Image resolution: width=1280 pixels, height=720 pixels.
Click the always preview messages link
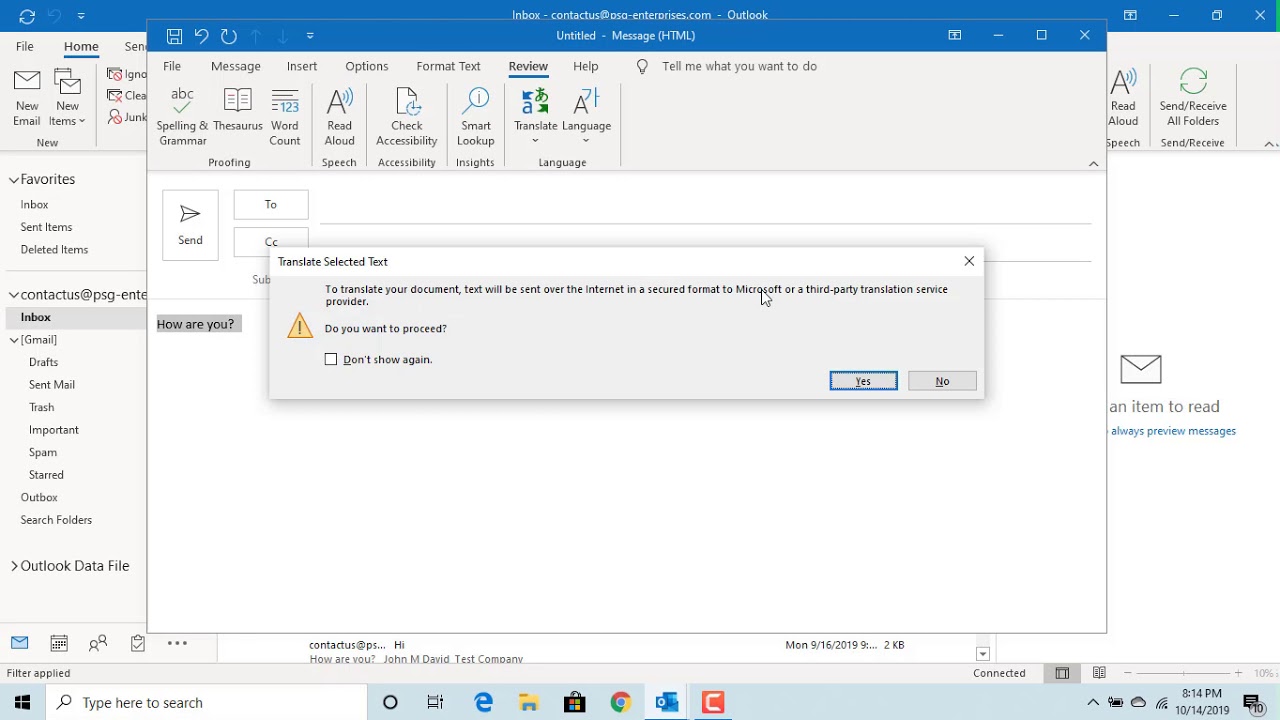1173,431
